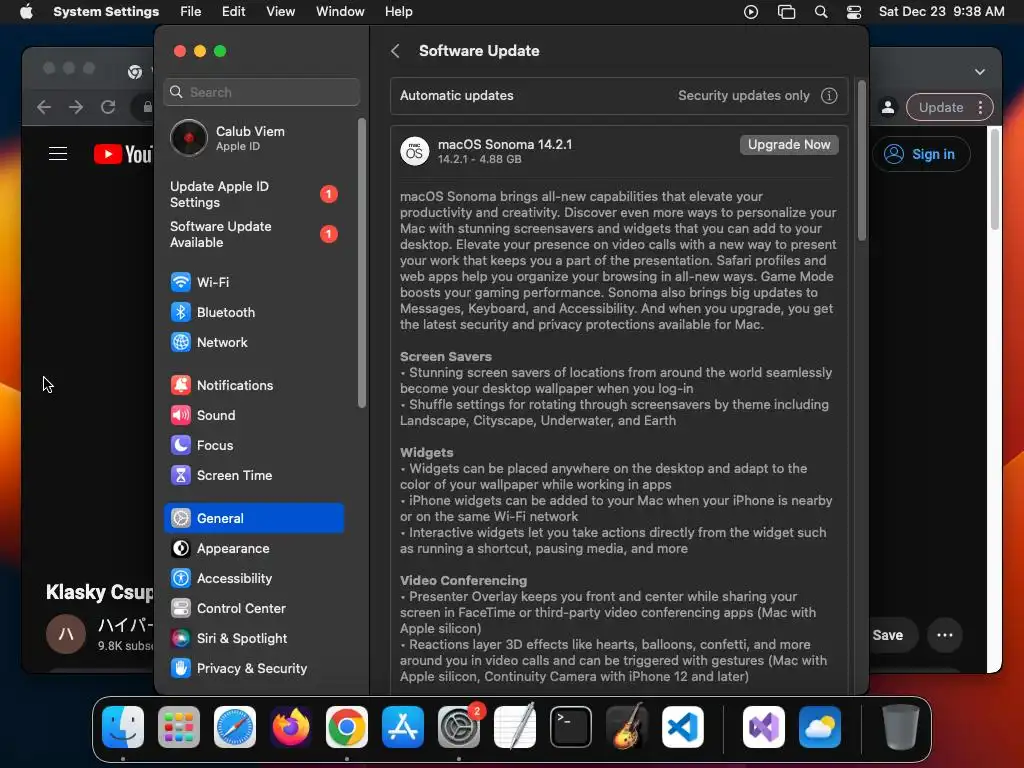The image size is (1024, 768).
Task: Open Chrome three-dot menu
Action: click(x=980, y=107)
